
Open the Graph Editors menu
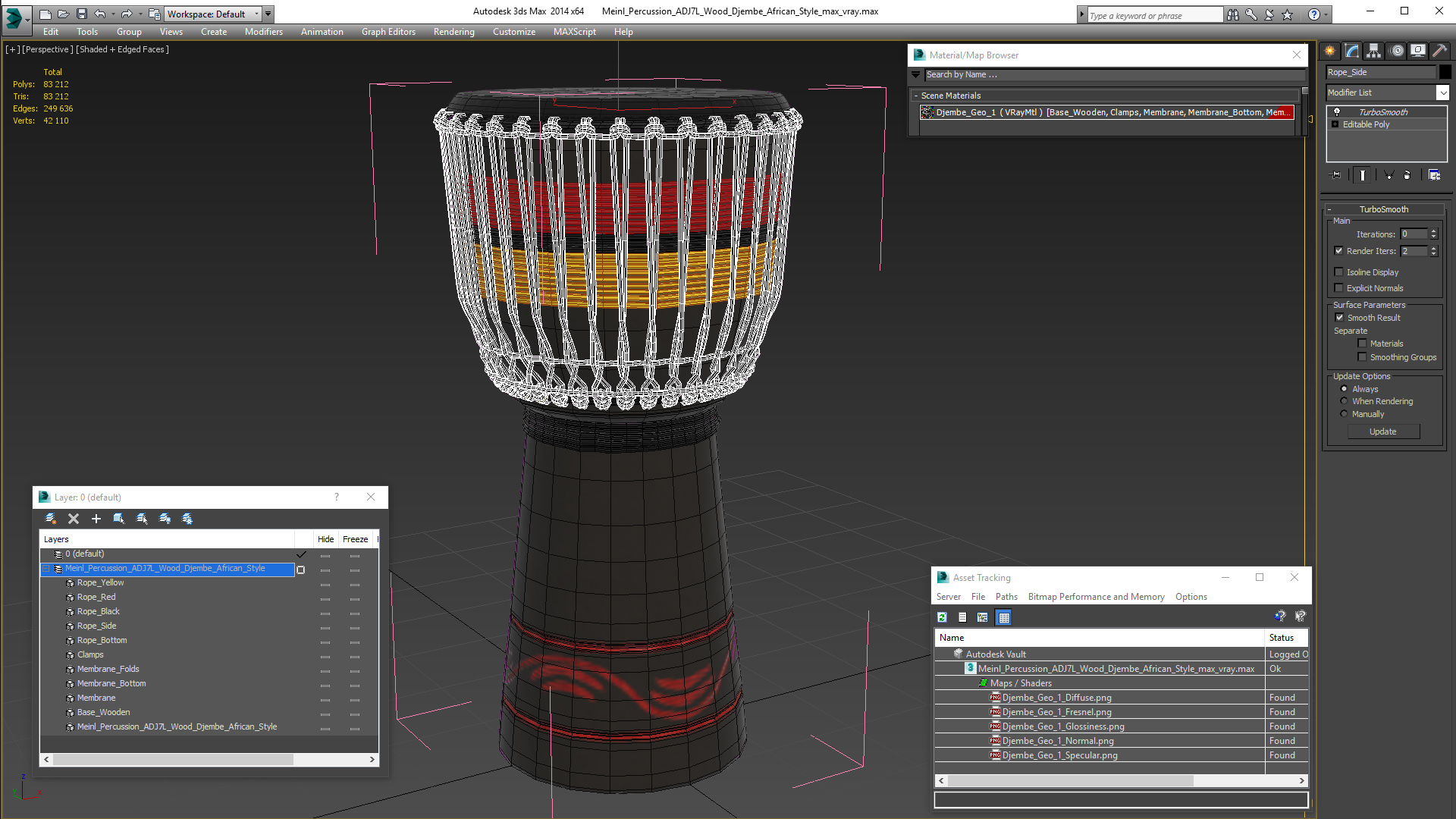tap(388, 32)
